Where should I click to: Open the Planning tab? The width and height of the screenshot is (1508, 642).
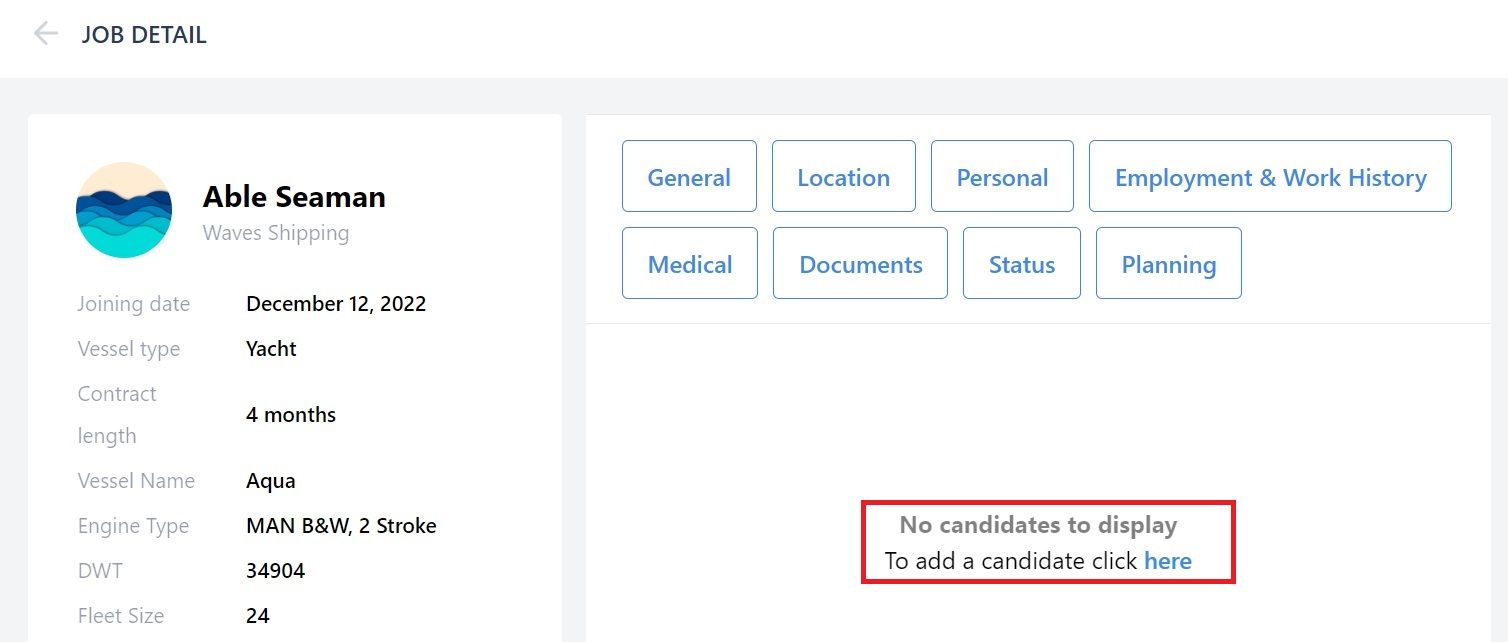(x=1169, y=263)
